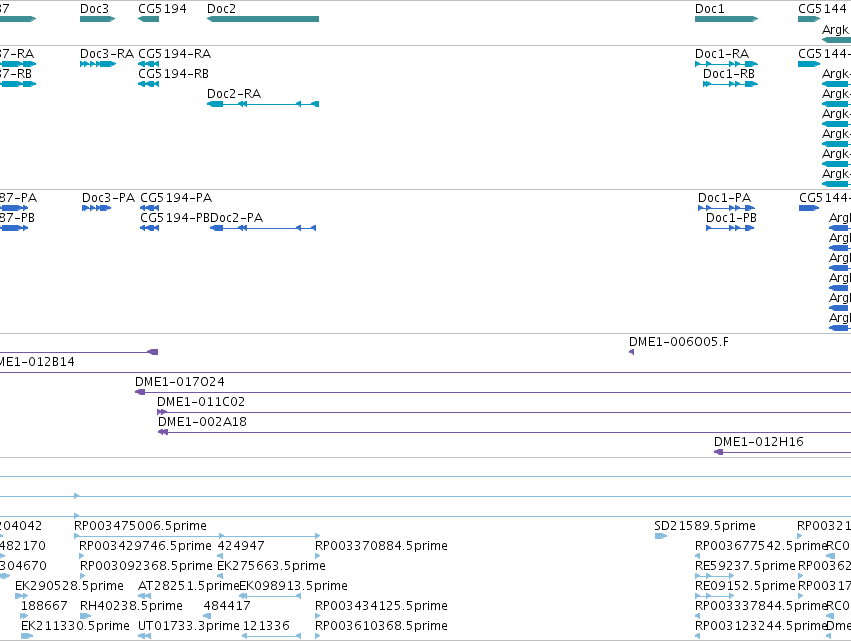Screen dimensions: 851x641
Task: Click the RP003123244.5prime label text
Action: (x=761, y=626)
